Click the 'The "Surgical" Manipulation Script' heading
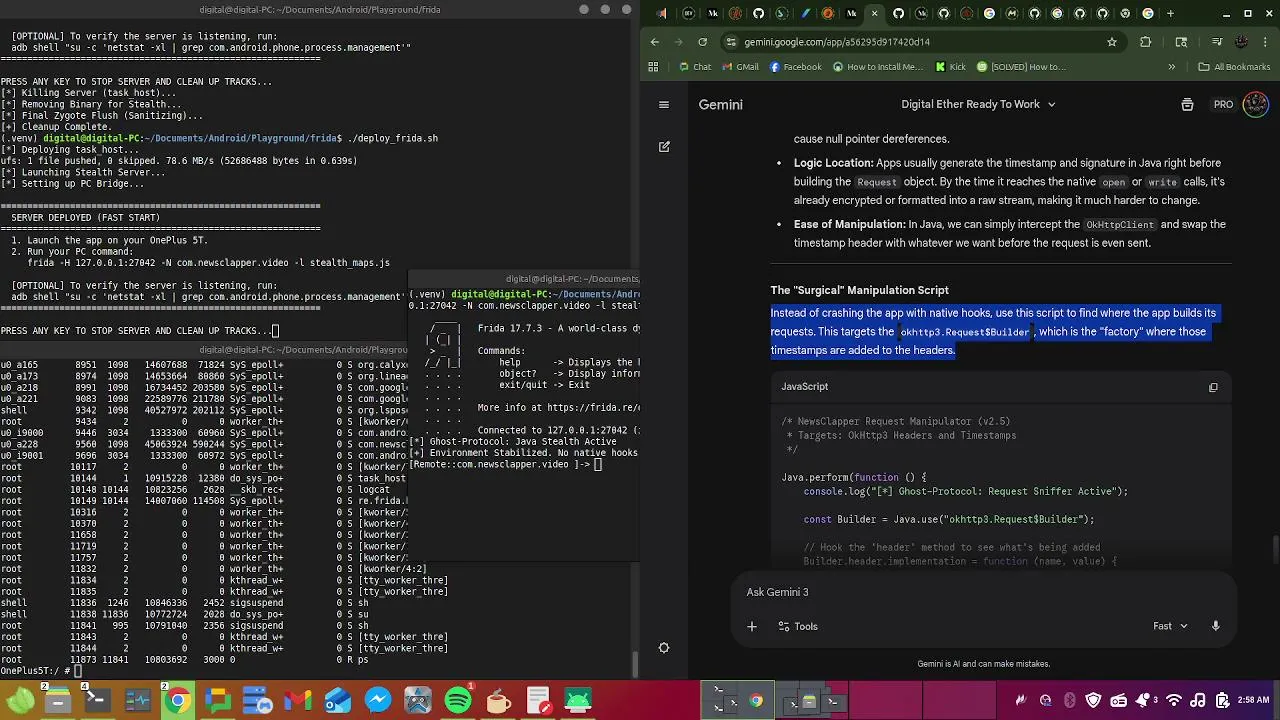1280x720 pixels. tap(859, 290)
